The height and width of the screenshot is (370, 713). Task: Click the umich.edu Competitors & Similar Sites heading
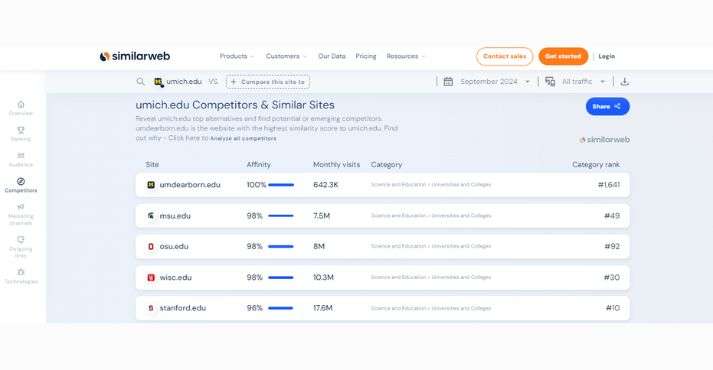[x=235, y=105]
